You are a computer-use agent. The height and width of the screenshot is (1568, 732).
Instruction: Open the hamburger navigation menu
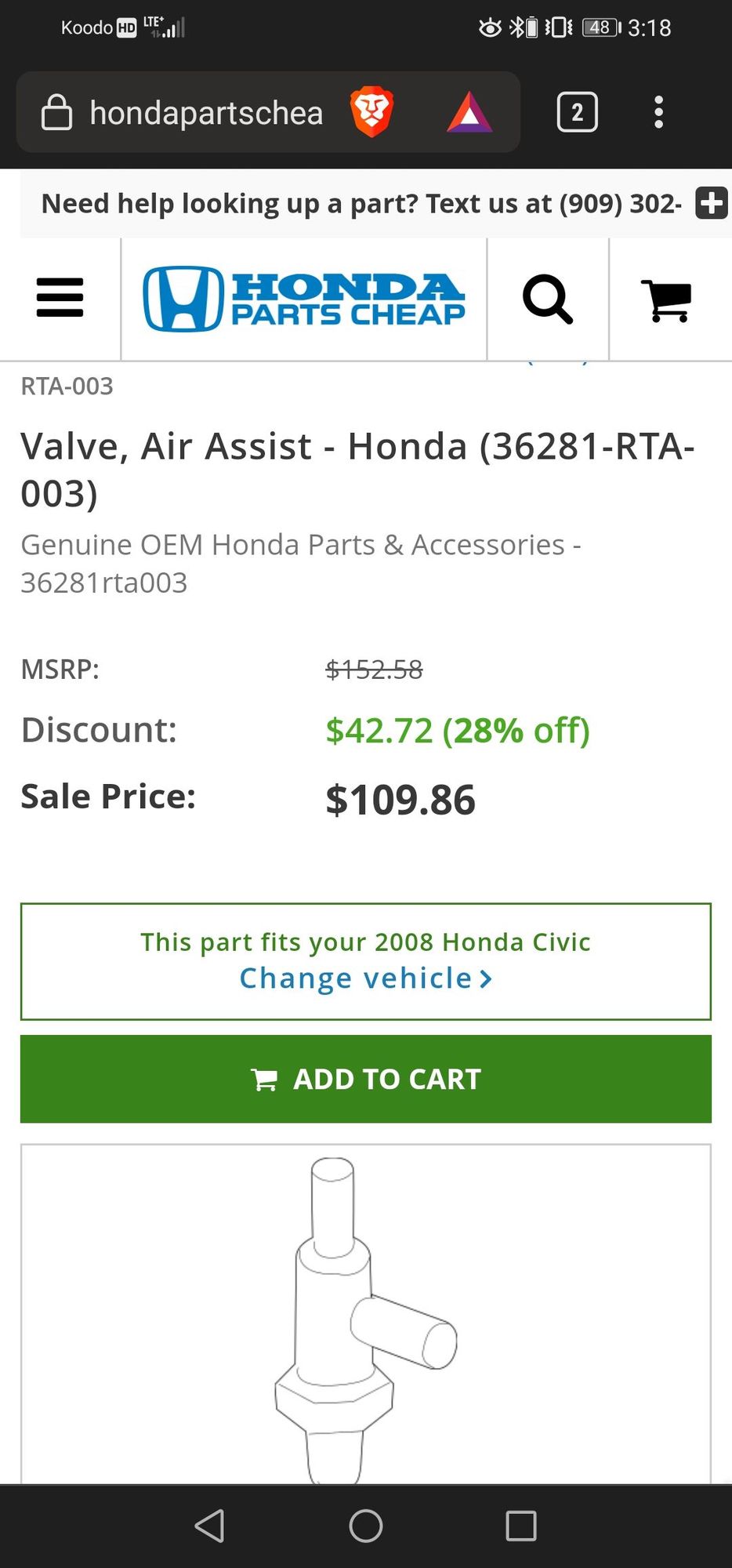60,298
